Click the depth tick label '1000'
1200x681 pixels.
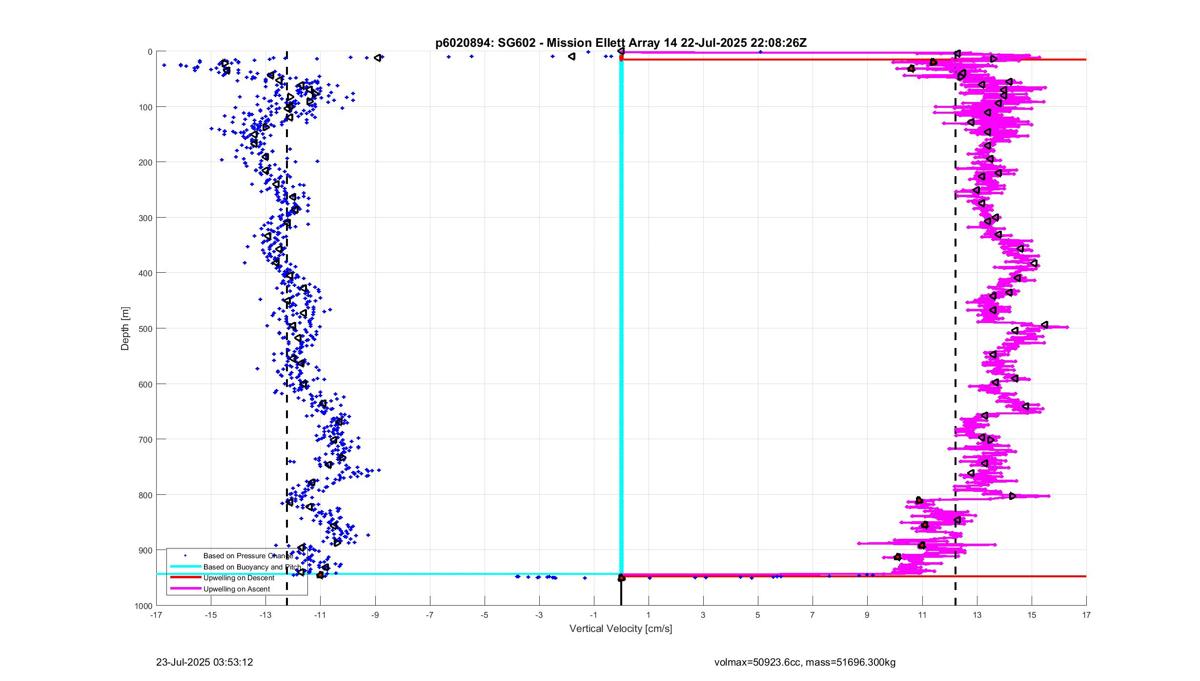point(142,606)
